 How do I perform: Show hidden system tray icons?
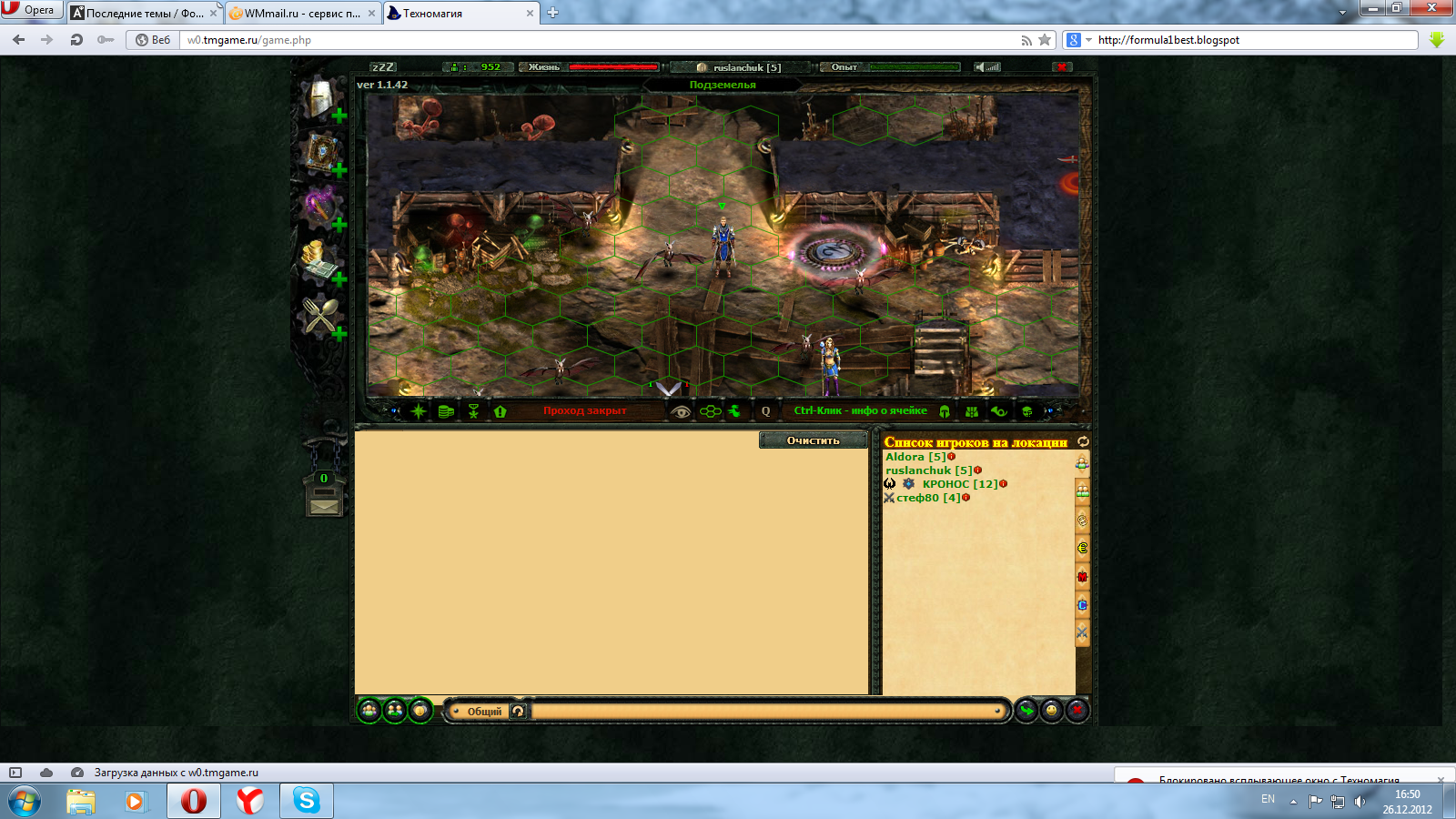1293,802
